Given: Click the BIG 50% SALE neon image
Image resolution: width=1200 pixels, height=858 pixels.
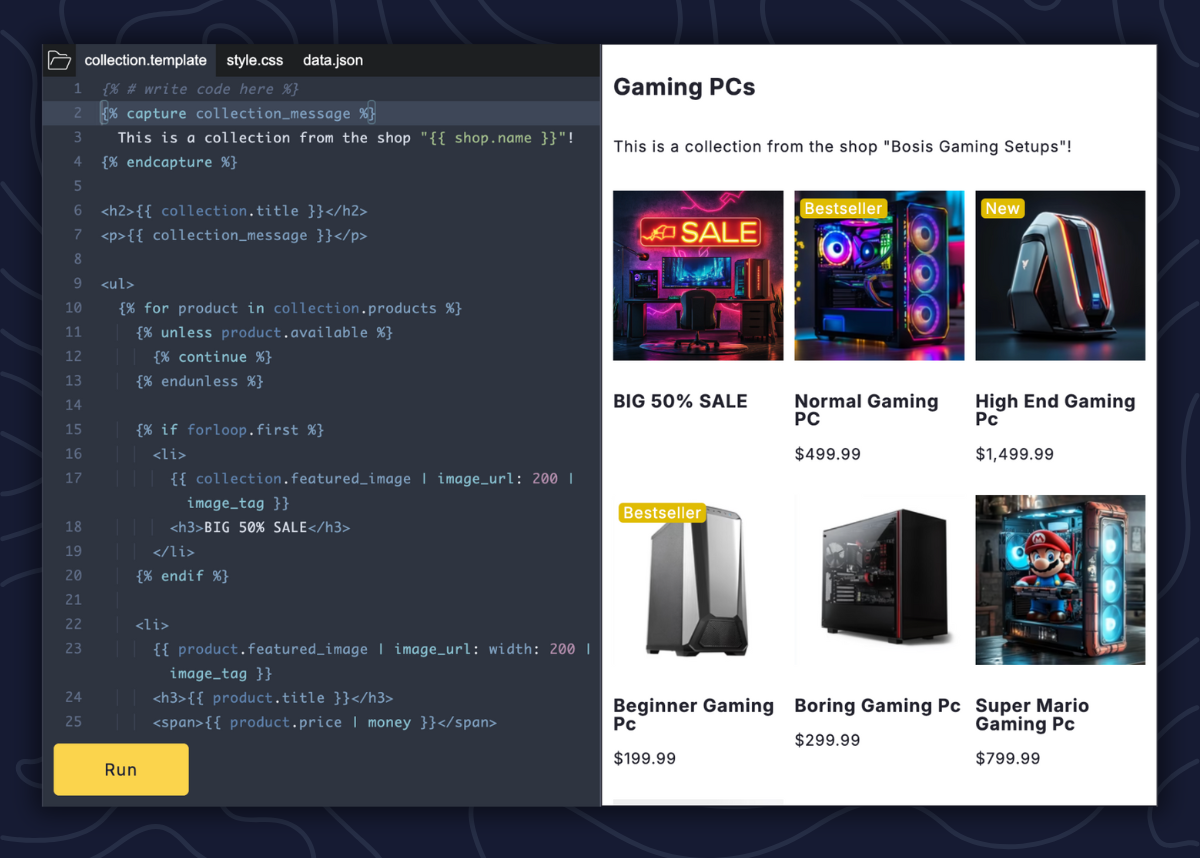Looking at the screenshot, I should [698, 275].
